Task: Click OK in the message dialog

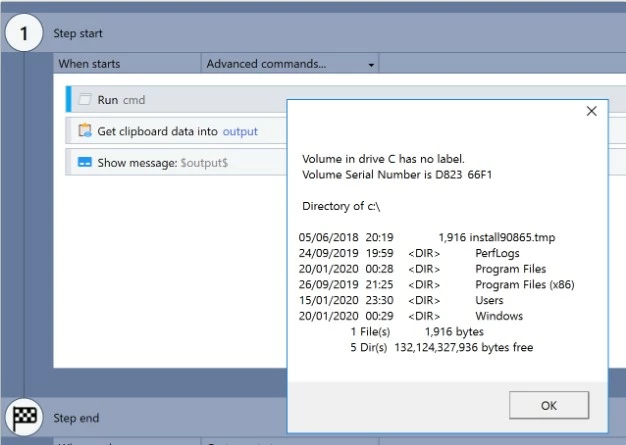Action: point(549,405)
